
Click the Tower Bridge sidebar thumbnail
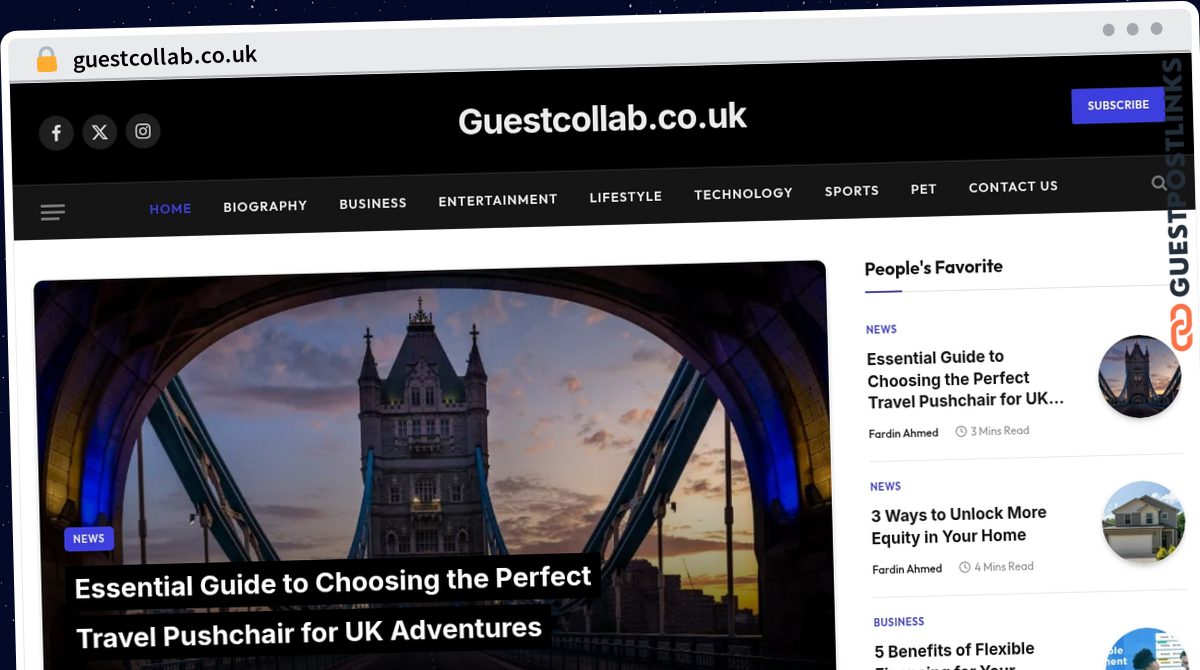[1140, 376]
